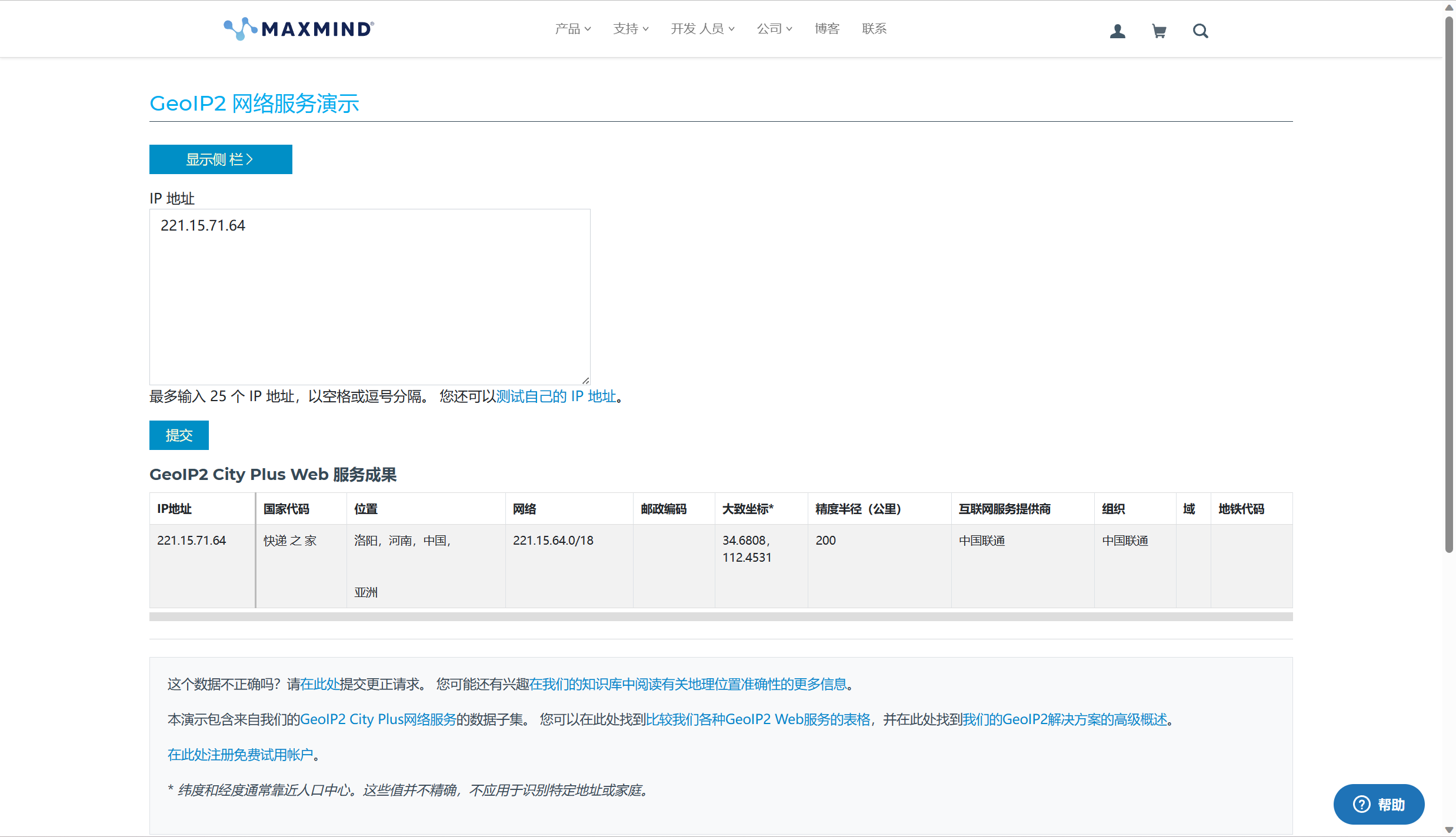
Task: Open the GeoIP2 City Plus网络服务 link
Action: 378,719
